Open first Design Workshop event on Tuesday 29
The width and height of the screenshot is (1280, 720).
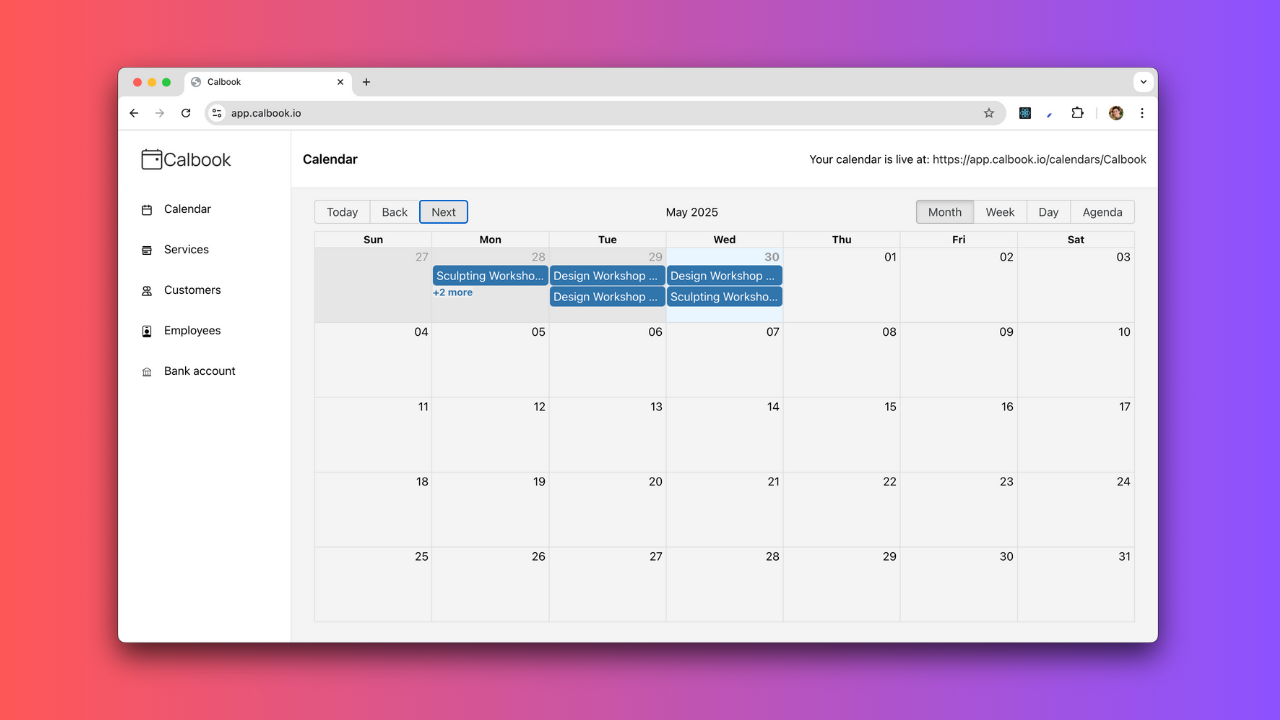(607, 276)
